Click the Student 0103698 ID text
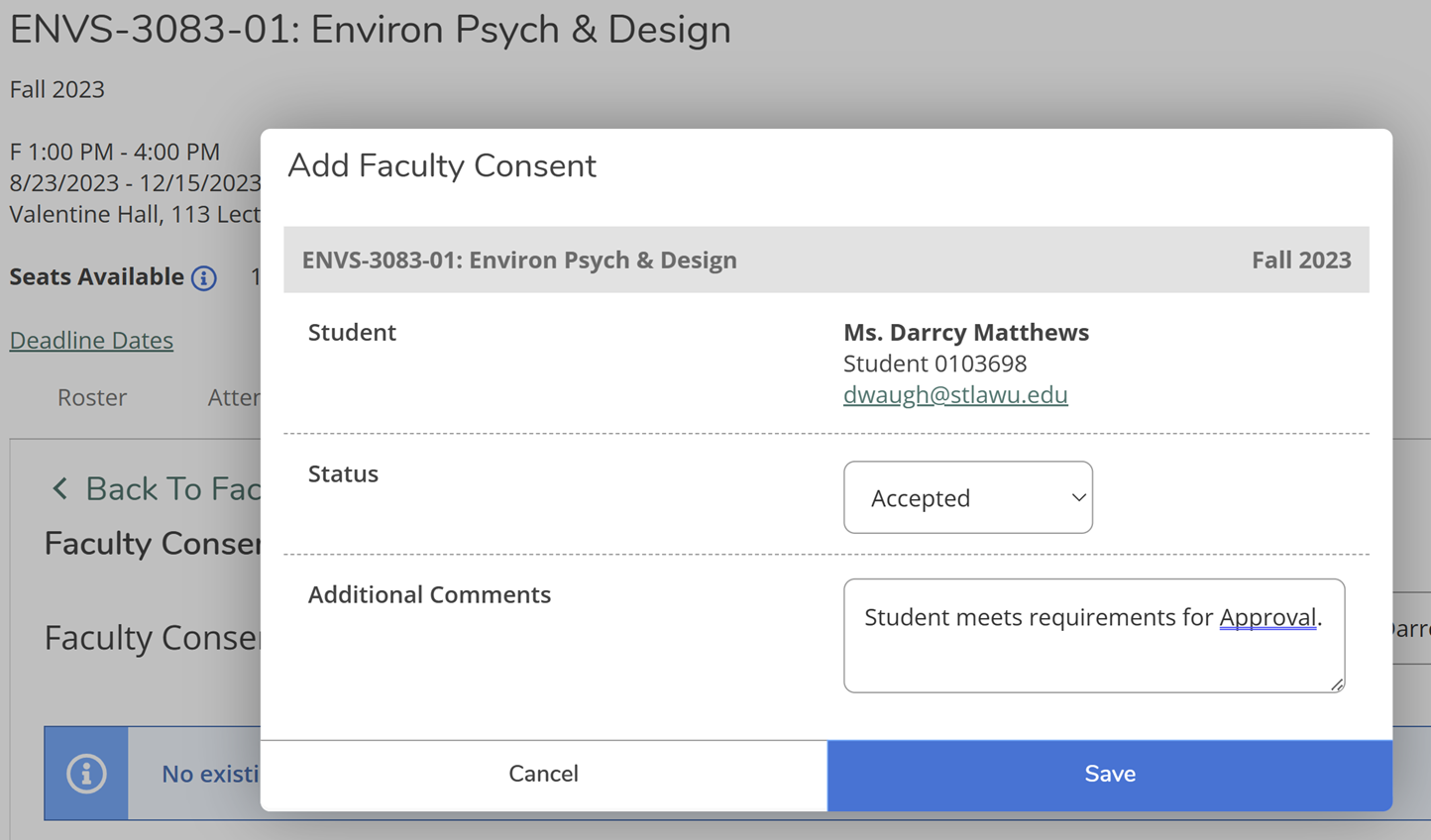This screenshot has height=840, width=1431. point(935,364)
